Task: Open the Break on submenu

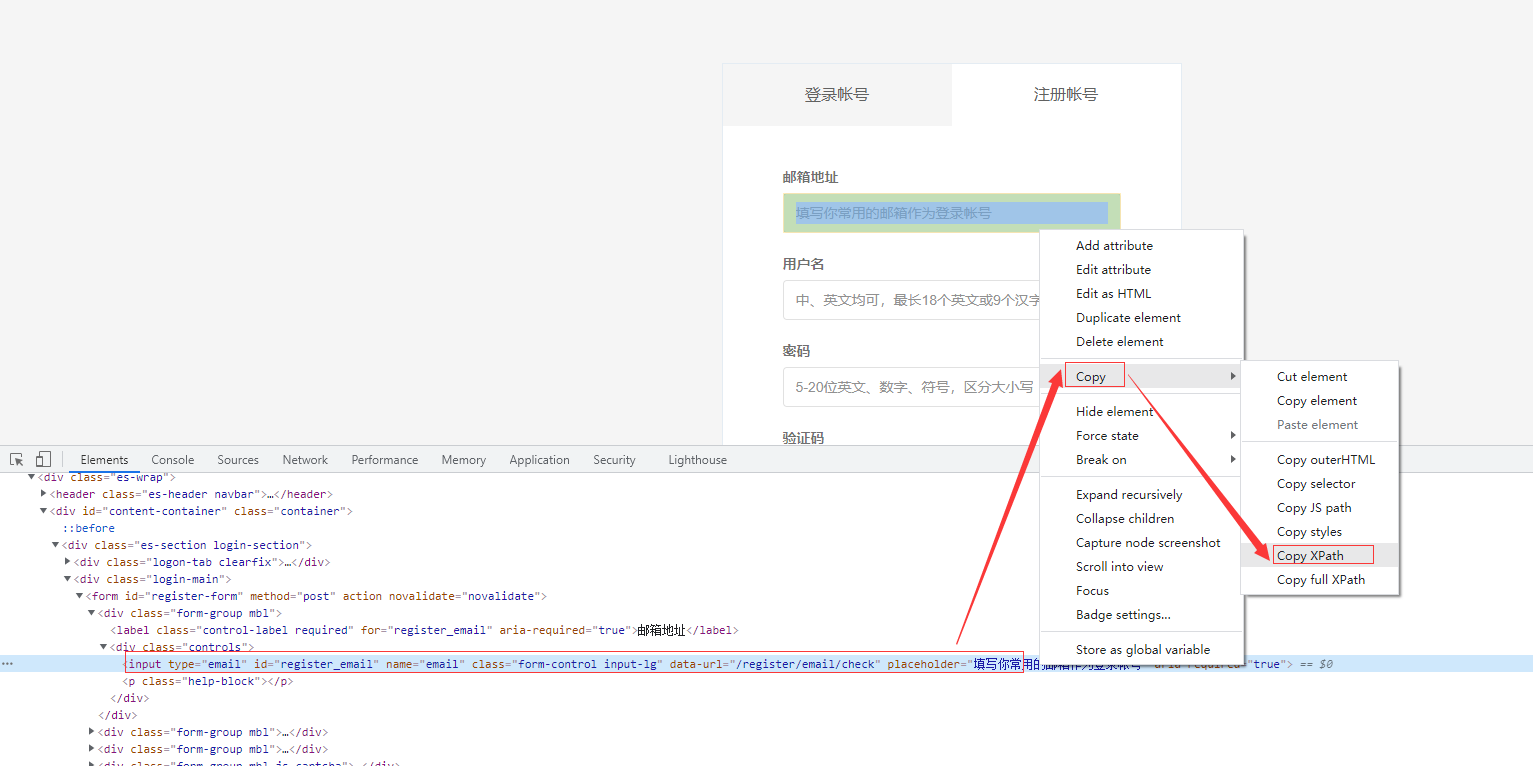Action: tap(1141, 460)
